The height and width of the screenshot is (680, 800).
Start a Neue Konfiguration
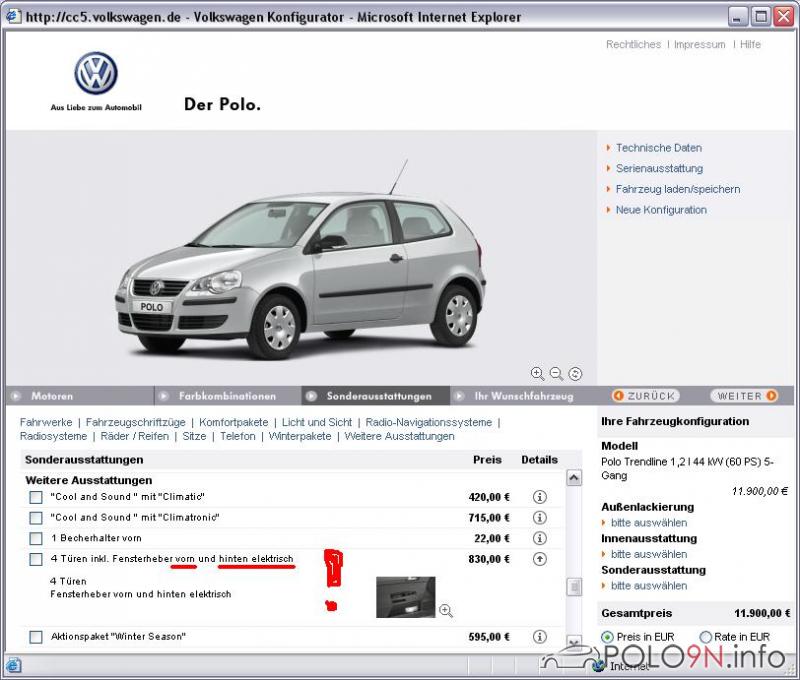[661, 210]
